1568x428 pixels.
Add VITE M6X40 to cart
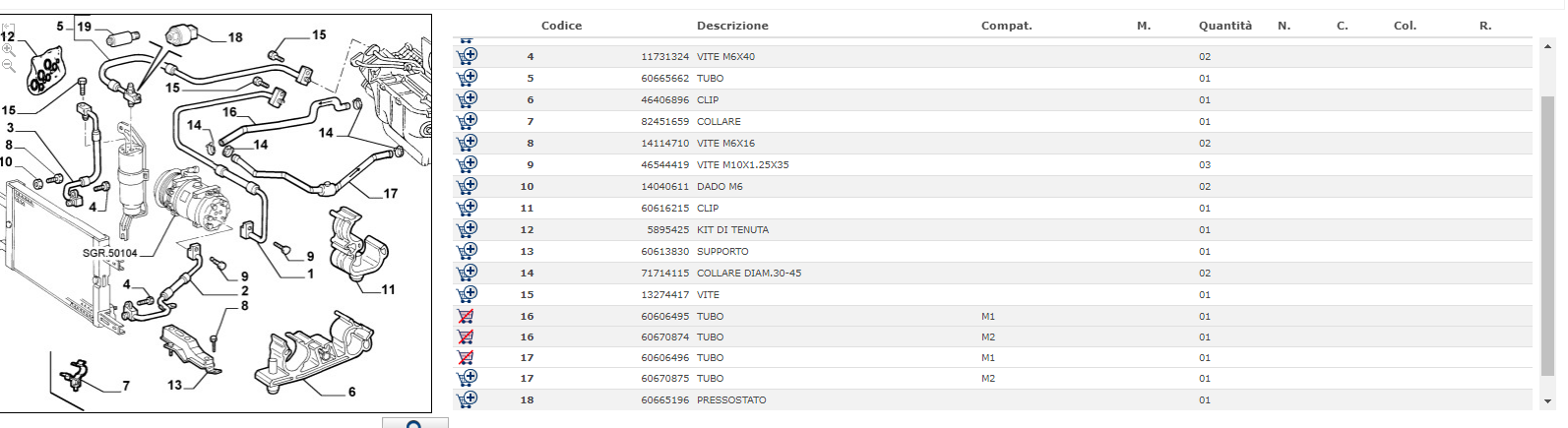pyautogui.click(x=468, y=56)
